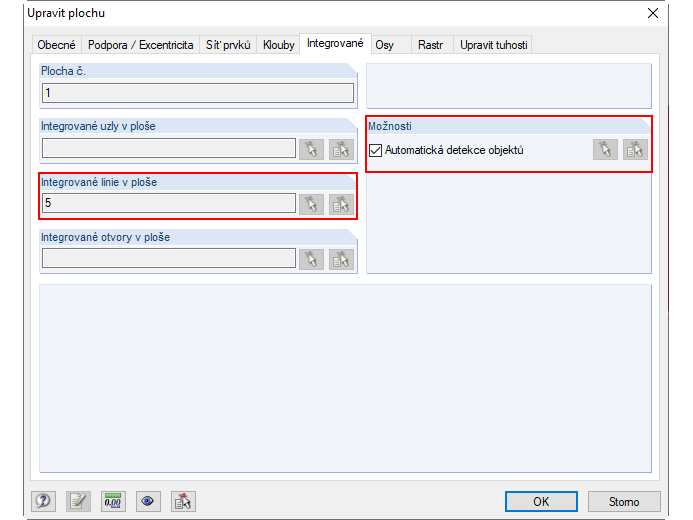Open the help icon at bottom left
Screen dimensions: 693x520
point(43,501)
